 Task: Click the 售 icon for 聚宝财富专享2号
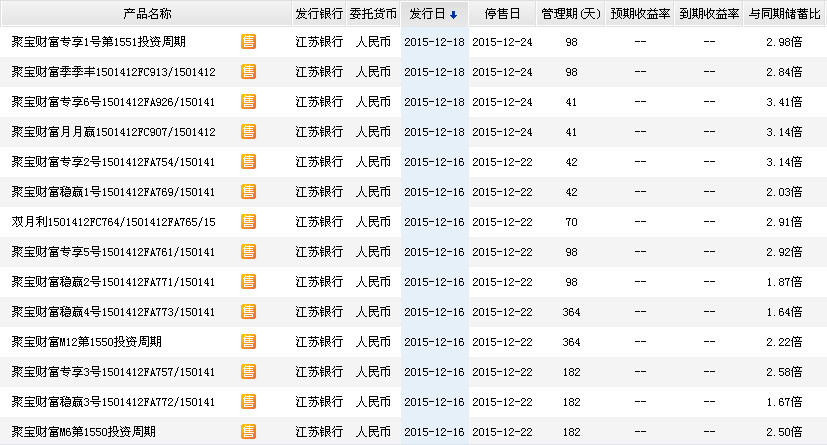coord(248,162)
